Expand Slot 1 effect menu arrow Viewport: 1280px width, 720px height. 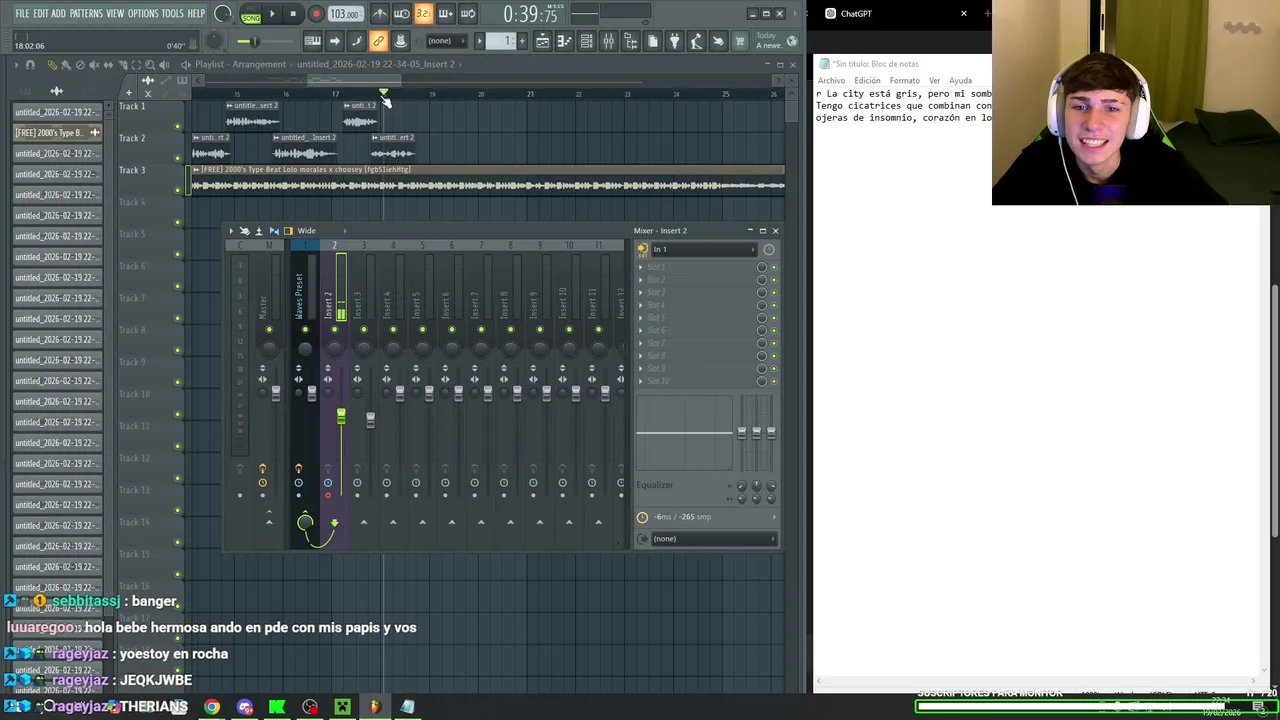coord(641,267)
